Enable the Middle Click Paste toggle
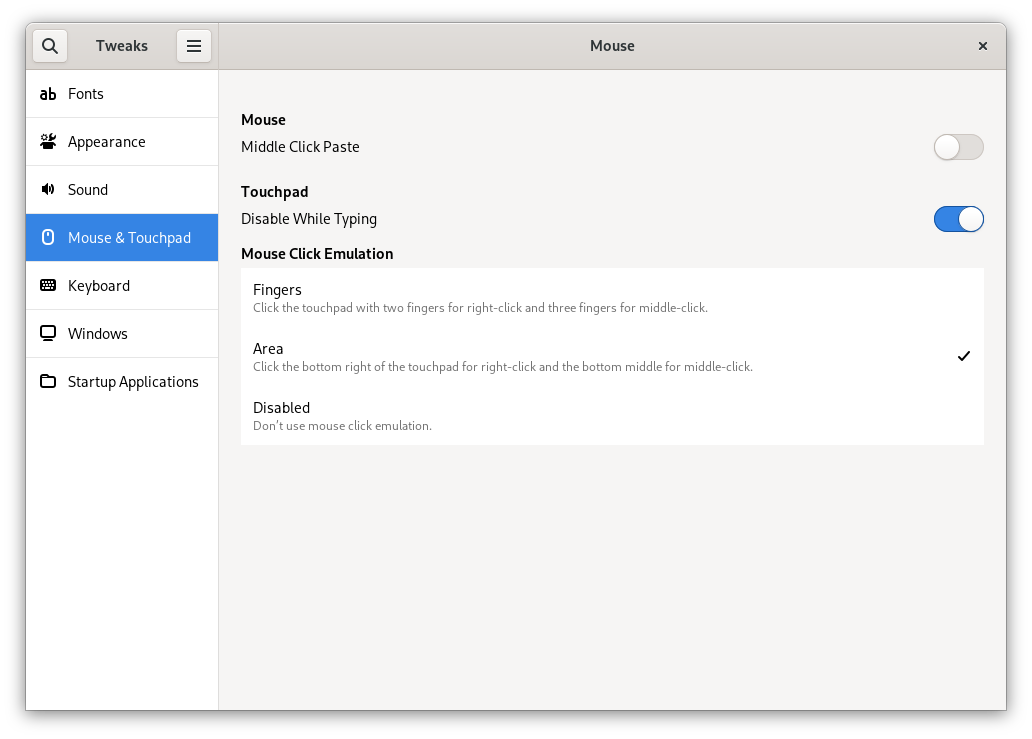This screenshot has height=739, width=1032. [x=958, y=147]
